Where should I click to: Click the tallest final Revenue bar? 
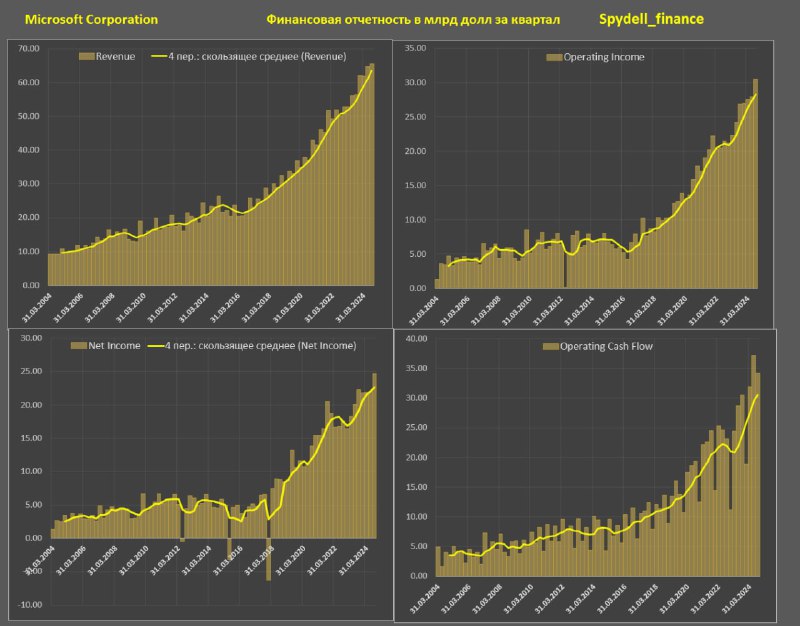372,174
